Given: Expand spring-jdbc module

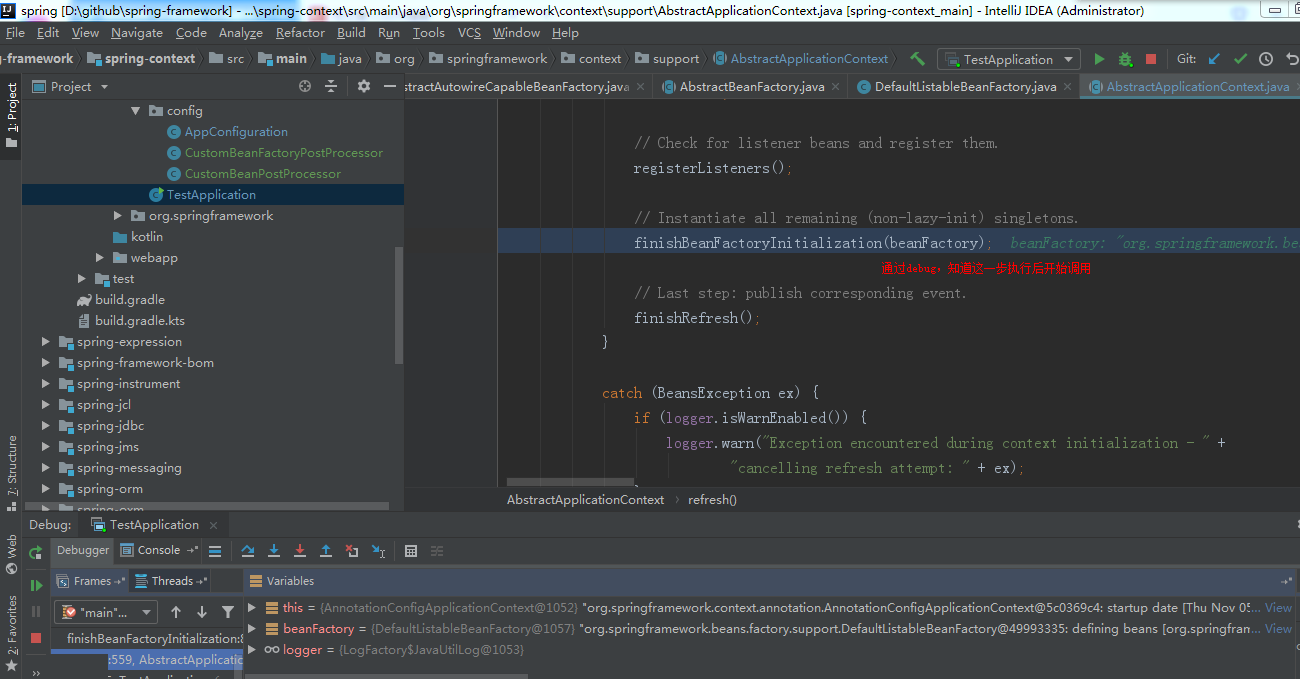Looking at the screenshot, I should (46, 426).
